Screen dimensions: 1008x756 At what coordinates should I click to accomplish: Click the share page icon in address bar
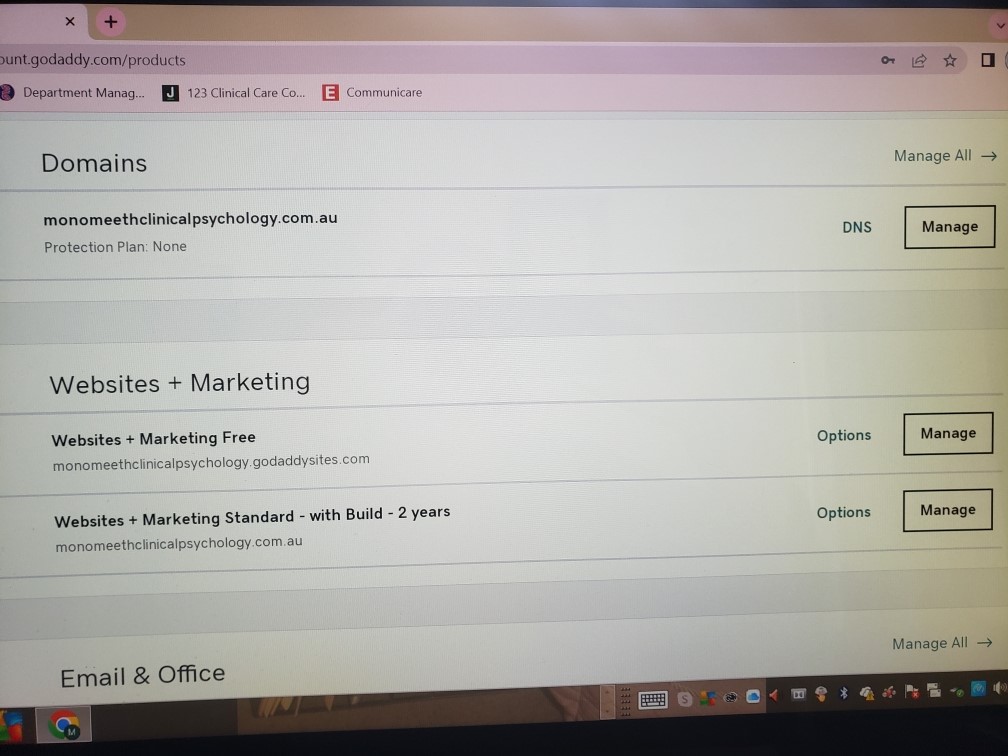pyautogui.click(x=919, y=61)
